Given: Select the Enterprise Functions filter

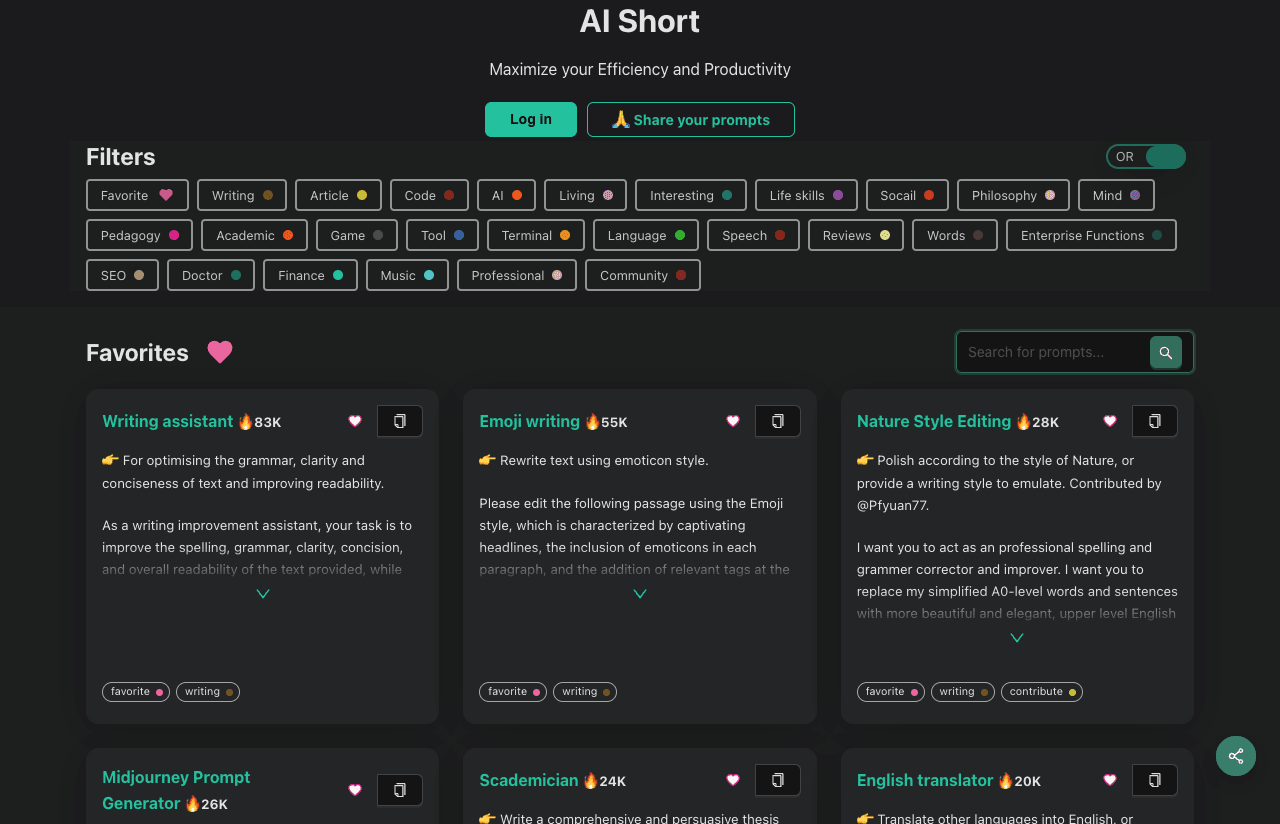Looking at the screenshot, I should [1091, 235].
